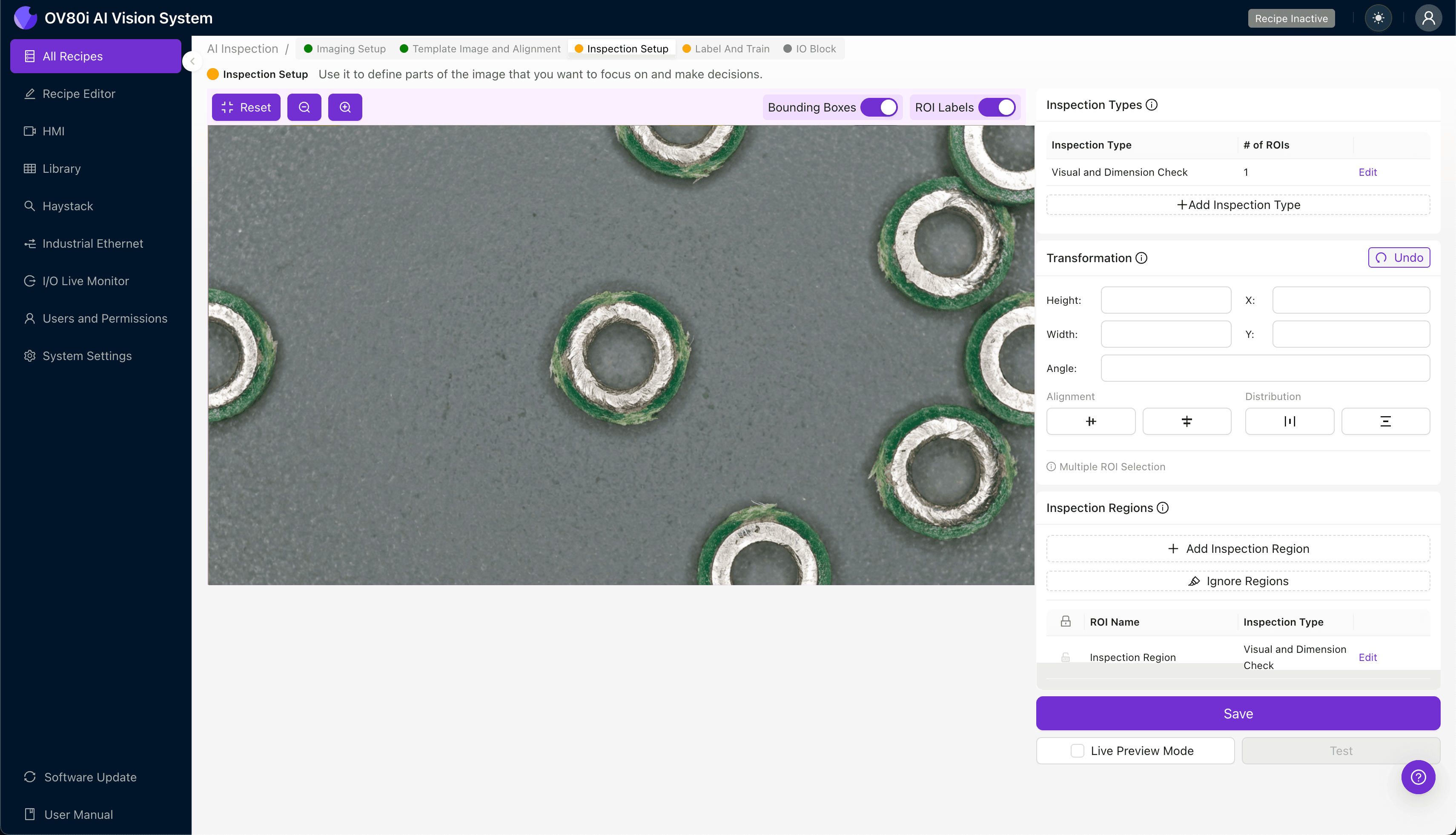Open the HMI panel from the sidebar
This screenshot has height=835, width=1456.
53,131
